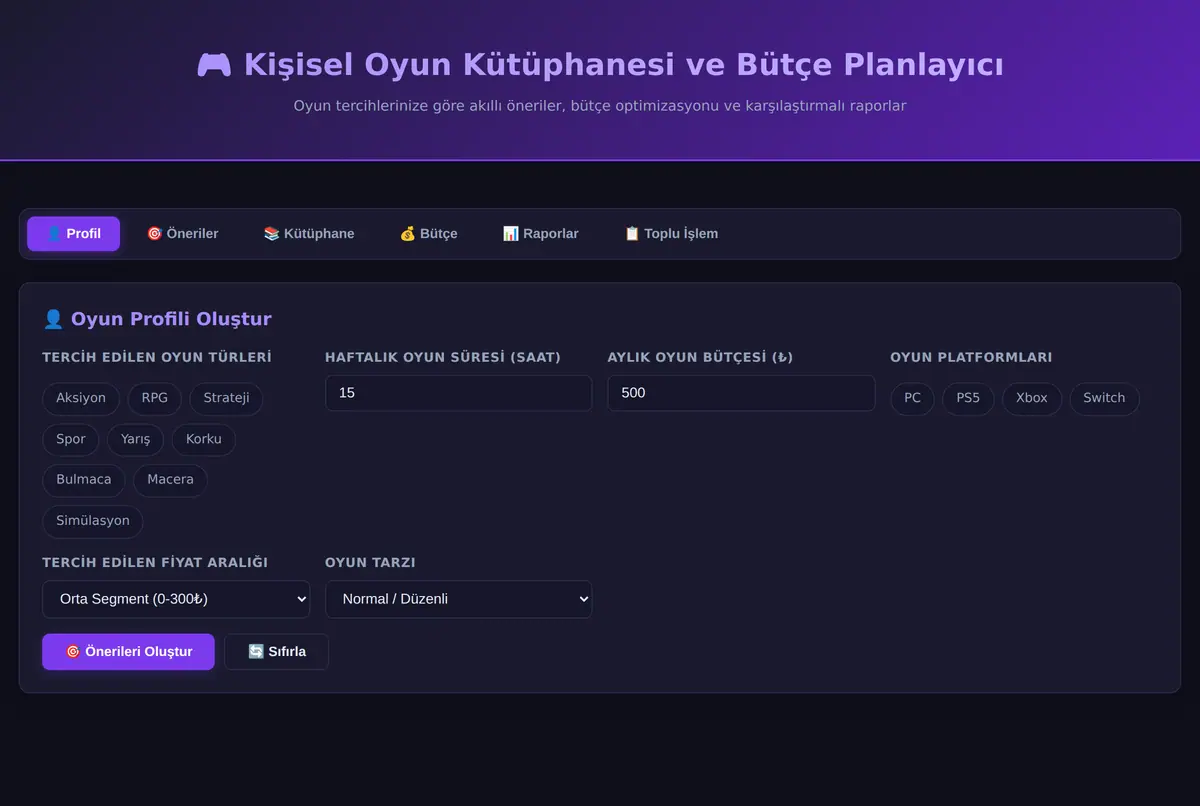Click the person icon beside Oyun Profili Oluştur
The height and width of the screenshot is (806, 1200).
click(x=53, y=319)
